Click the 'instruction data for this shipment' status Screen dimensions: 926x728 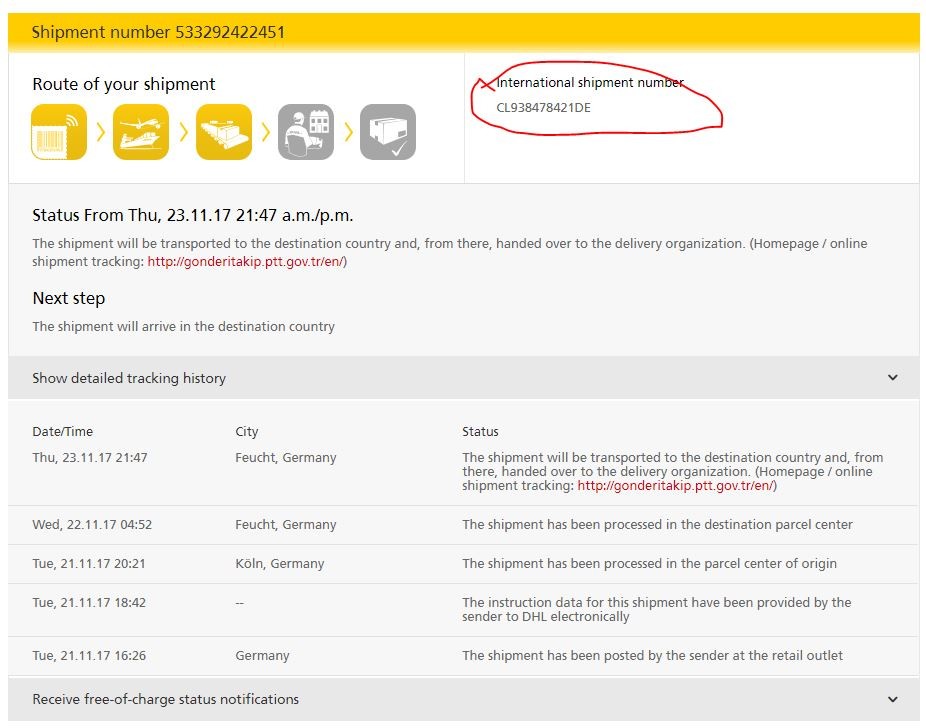657,609
